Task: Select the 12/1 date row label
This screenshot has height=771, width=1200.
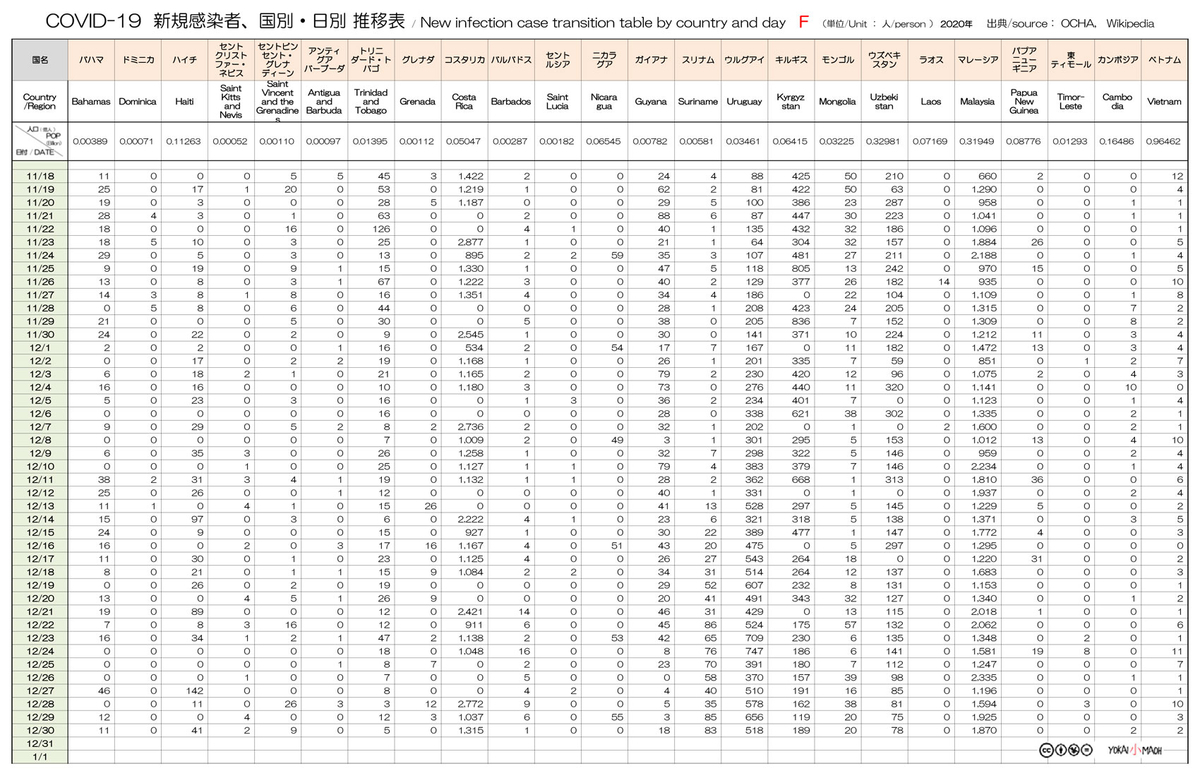Action: [42, 346]
